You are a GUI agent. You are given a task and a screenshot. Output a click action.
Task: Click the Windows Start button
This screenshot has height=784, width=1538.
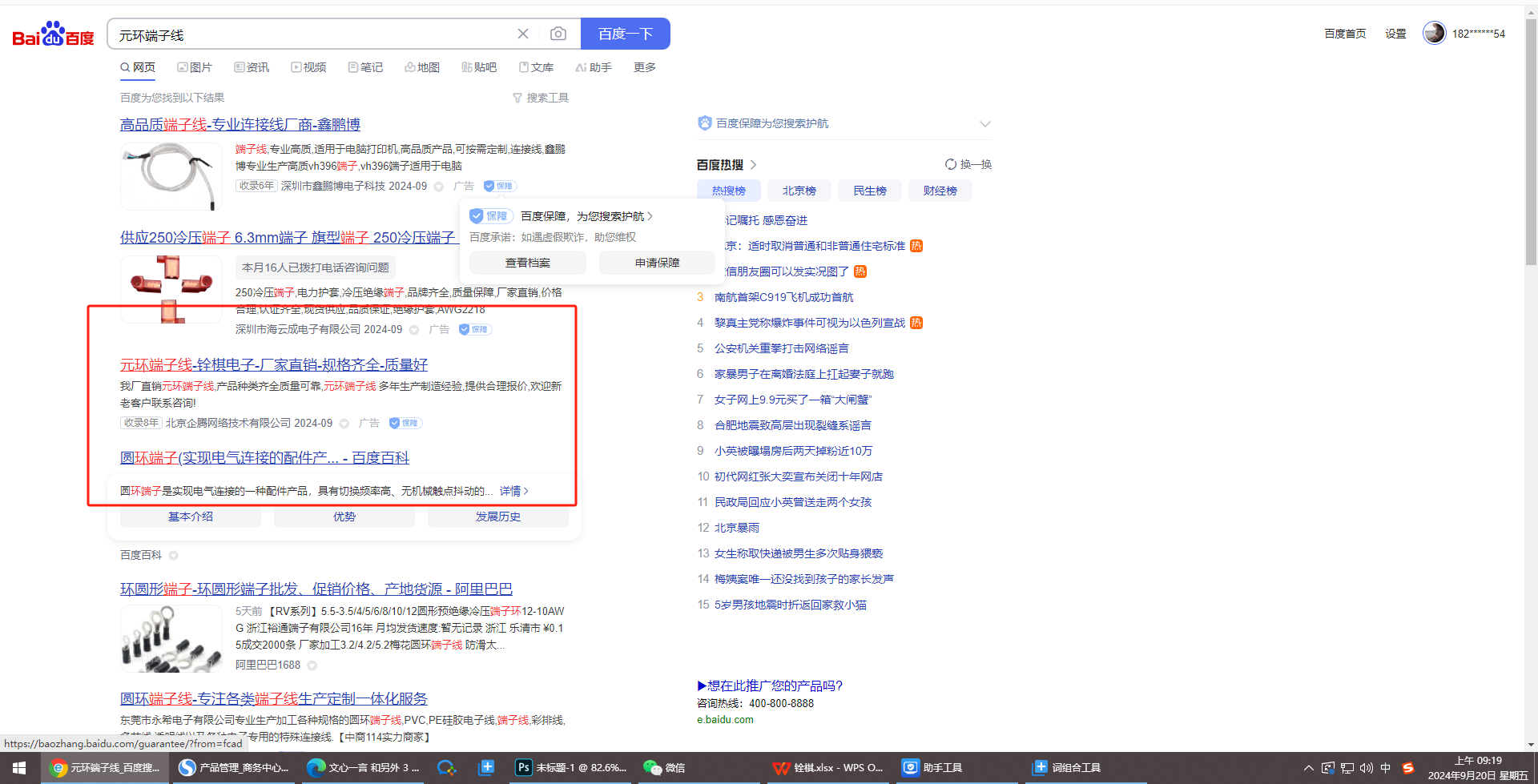pyautogui.click(x=19, y=767)
